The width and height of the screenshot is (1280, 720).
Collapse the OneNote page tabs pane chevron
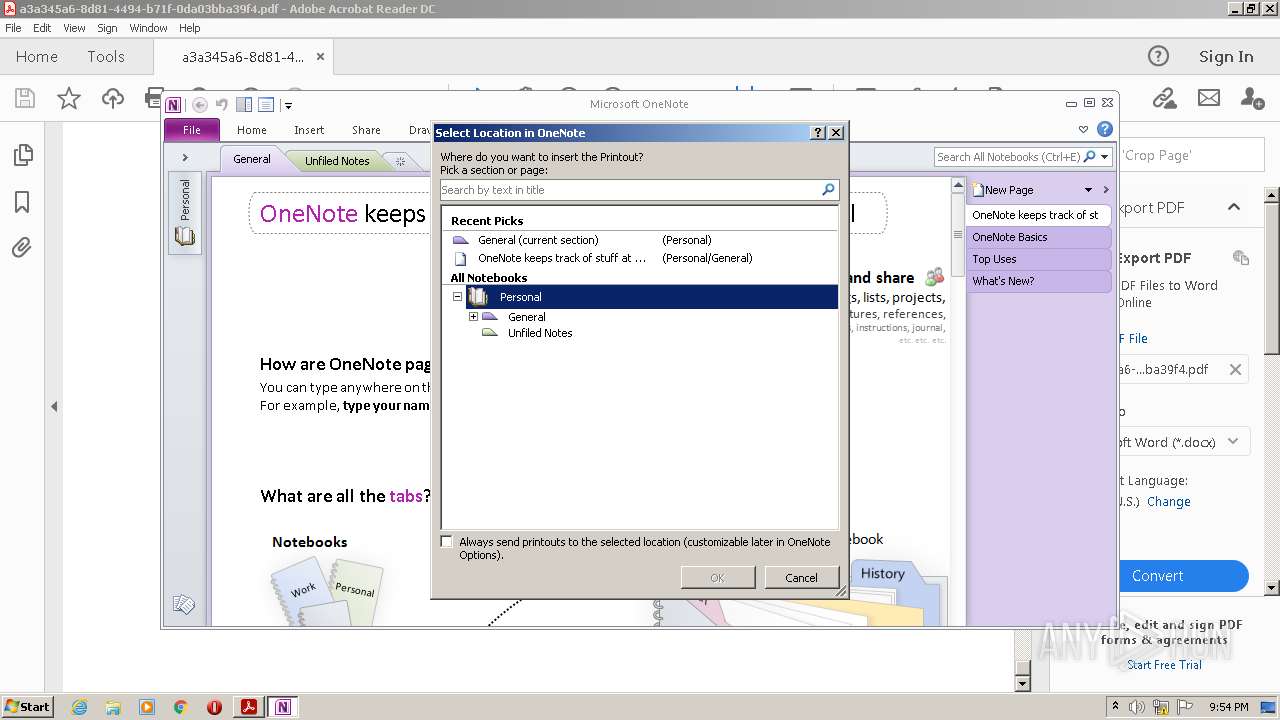tap(1105, 189)
